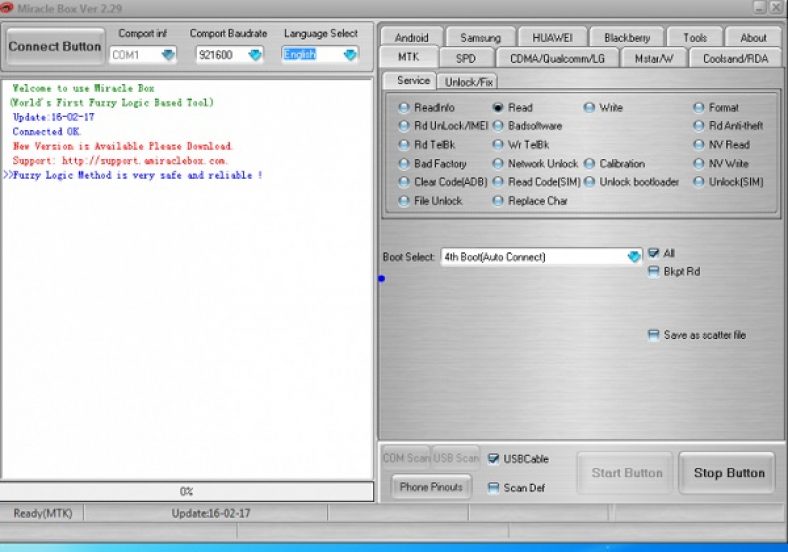Click the blue dot marker below Boot Select

click(381, 279)
